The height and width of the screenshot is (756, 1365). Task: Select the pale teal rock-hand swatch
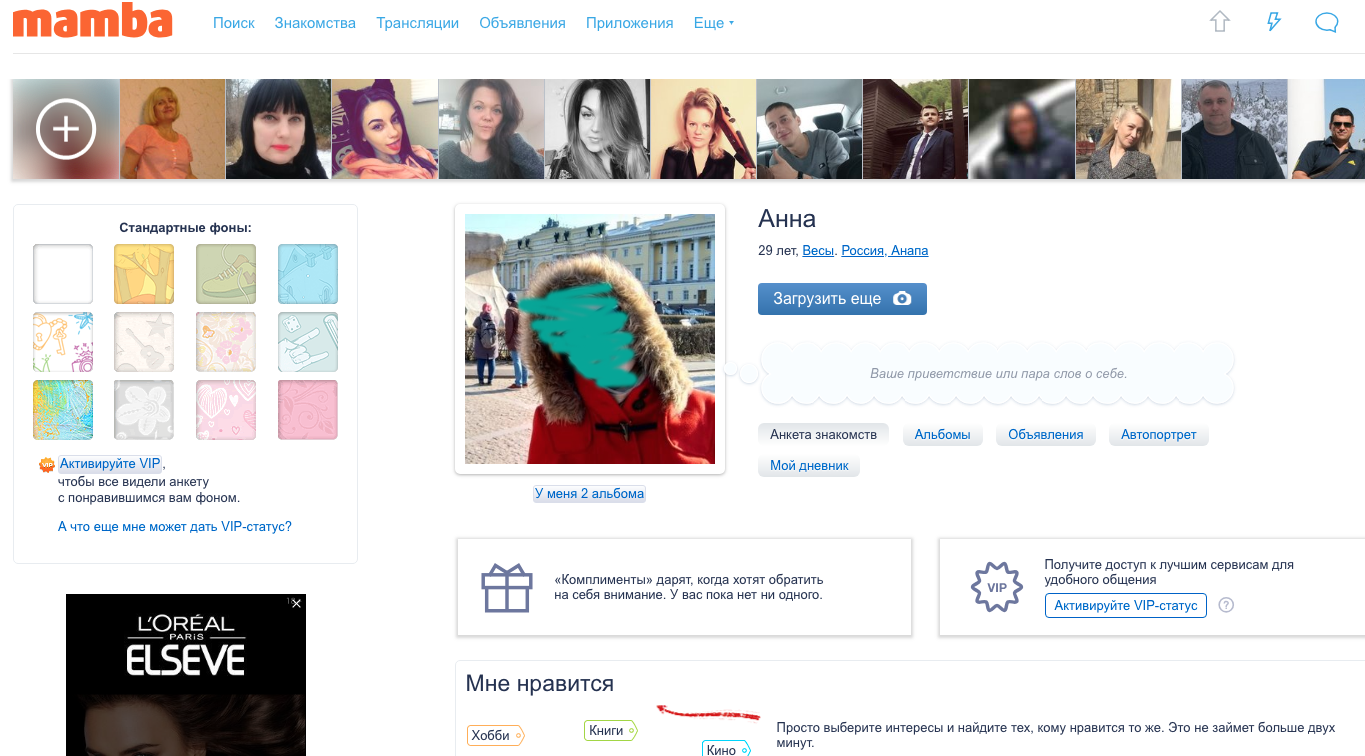point(308,342)
